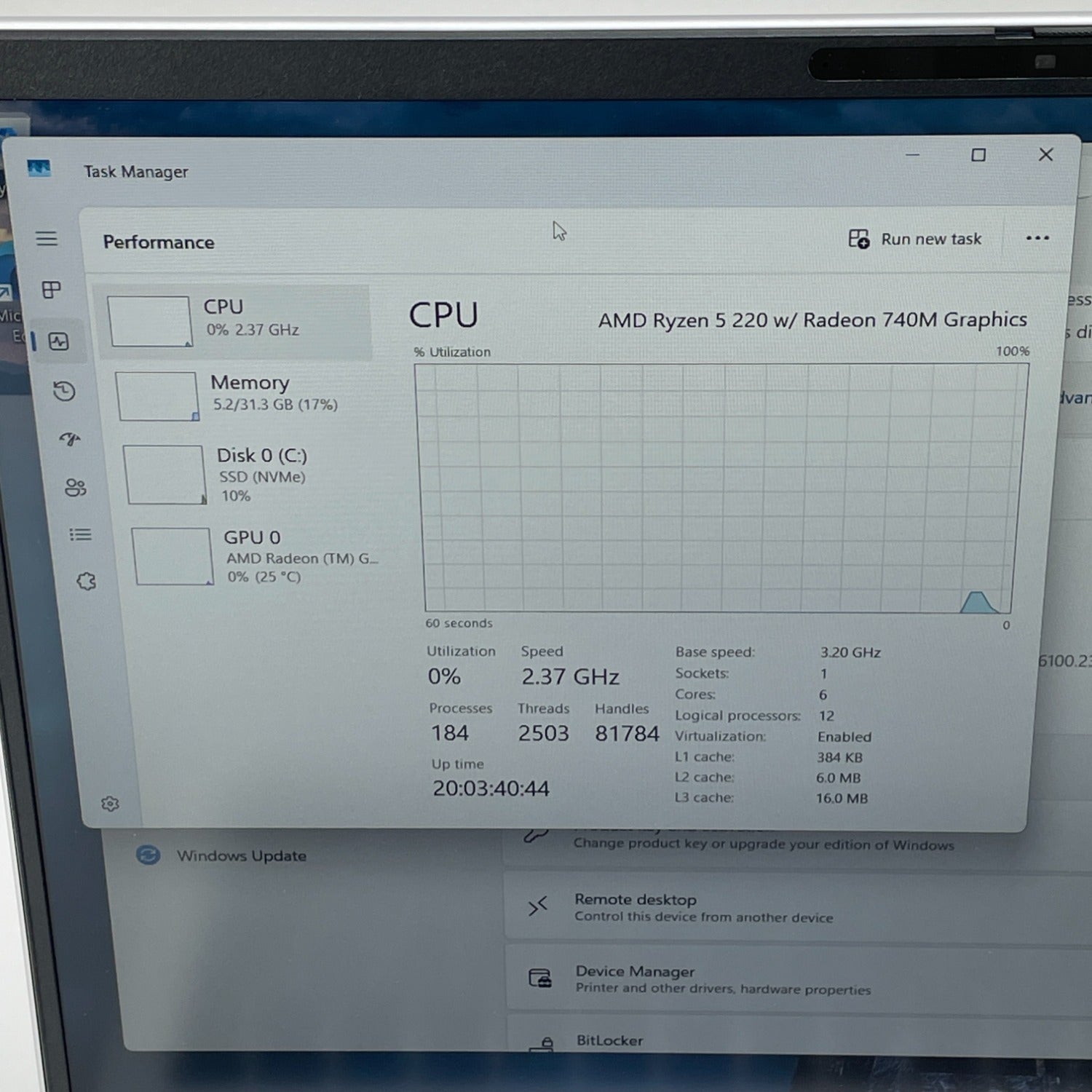Go to the Processes page icon
This screenshot has width=1092, height=1092.
(51, 290)
